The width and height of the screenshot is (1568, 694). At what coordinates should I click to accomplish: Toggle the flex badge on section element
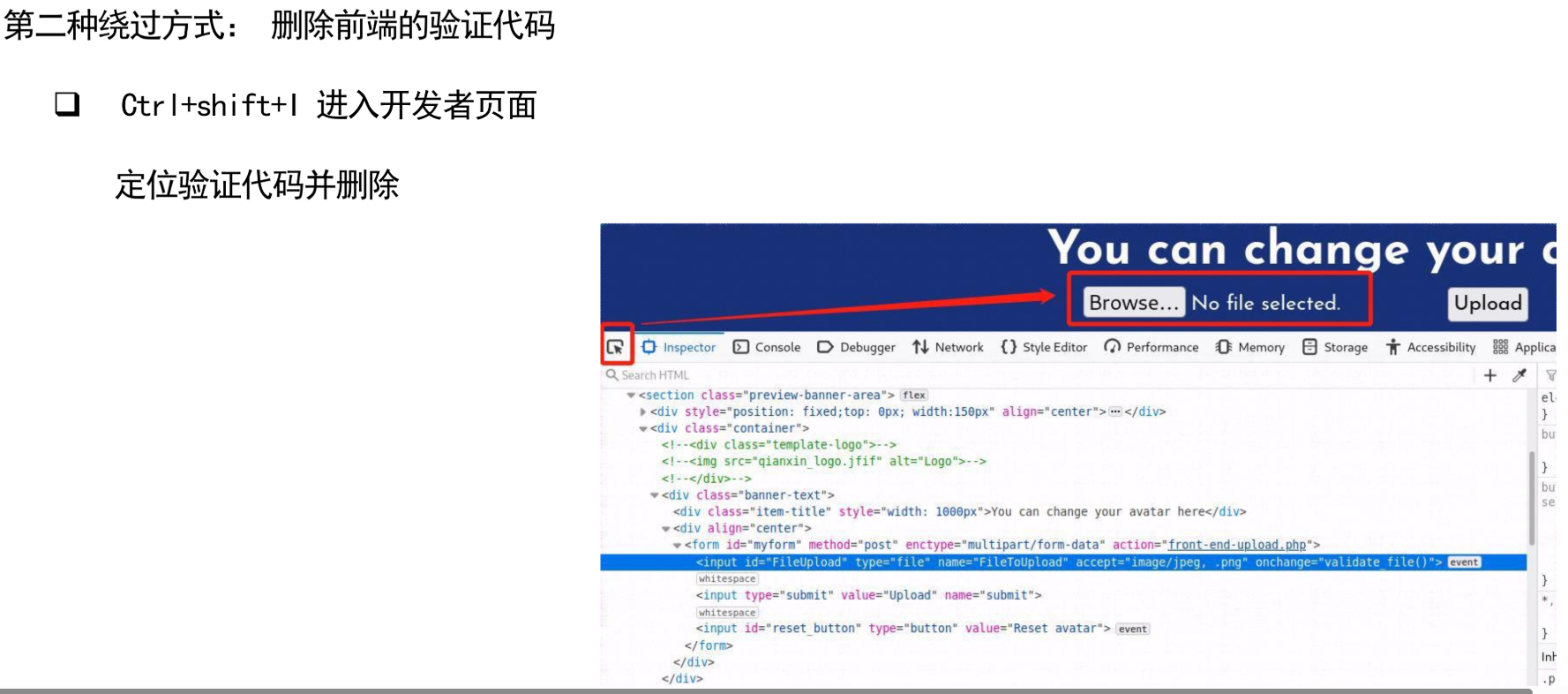tap(914, 396)
